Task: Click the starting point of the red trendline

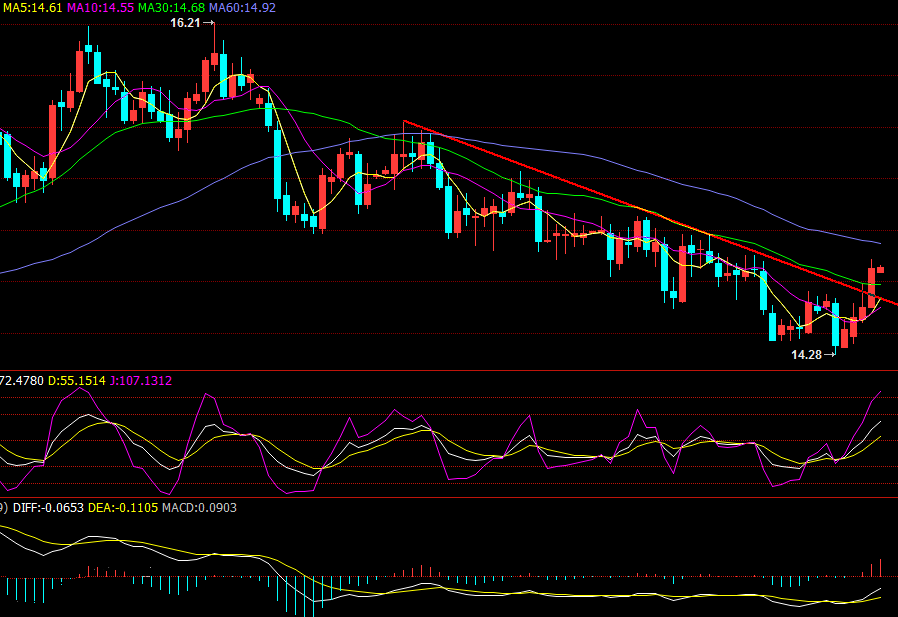Action: (x=404, y=122)
